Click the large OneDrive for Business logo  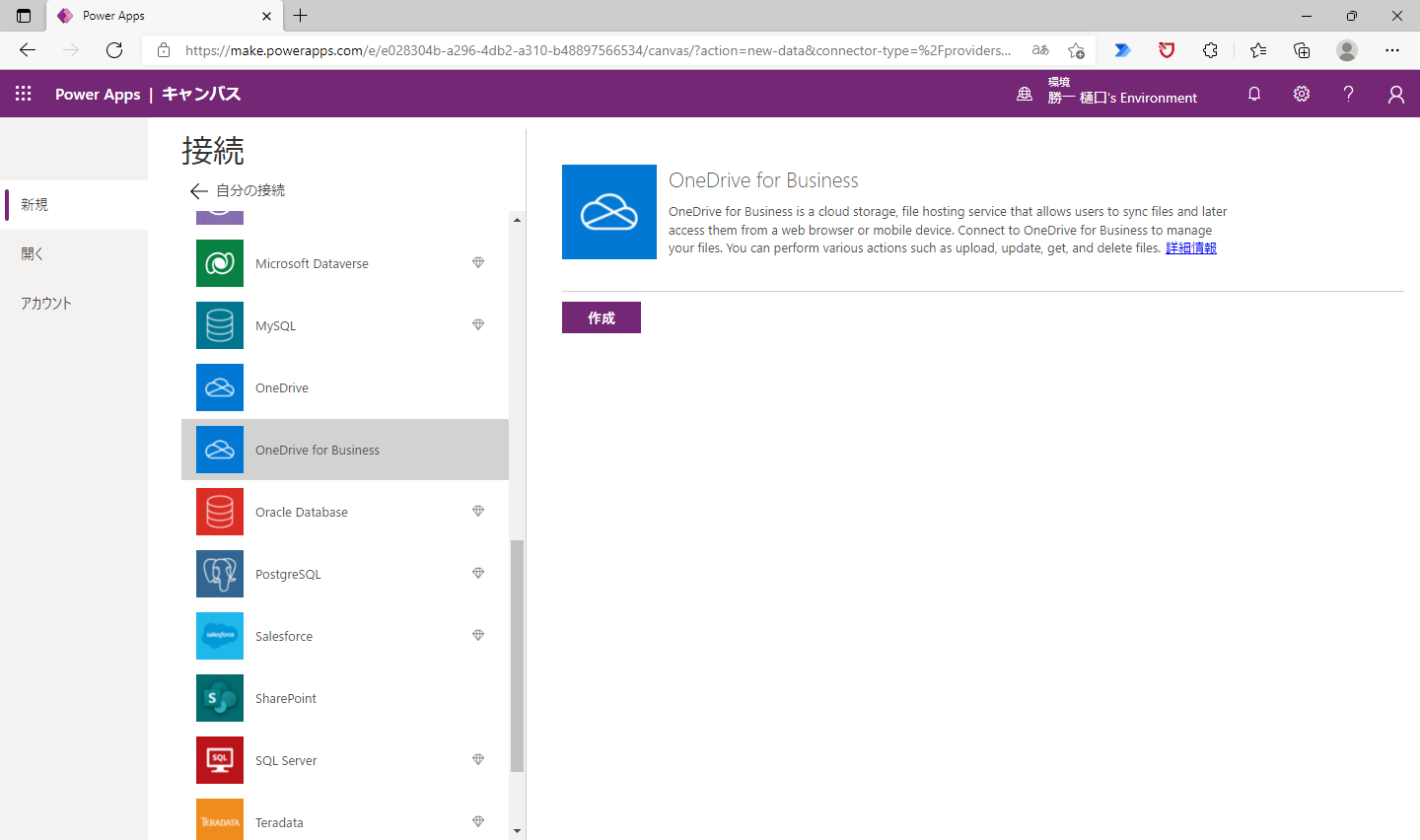click(609, 212)
